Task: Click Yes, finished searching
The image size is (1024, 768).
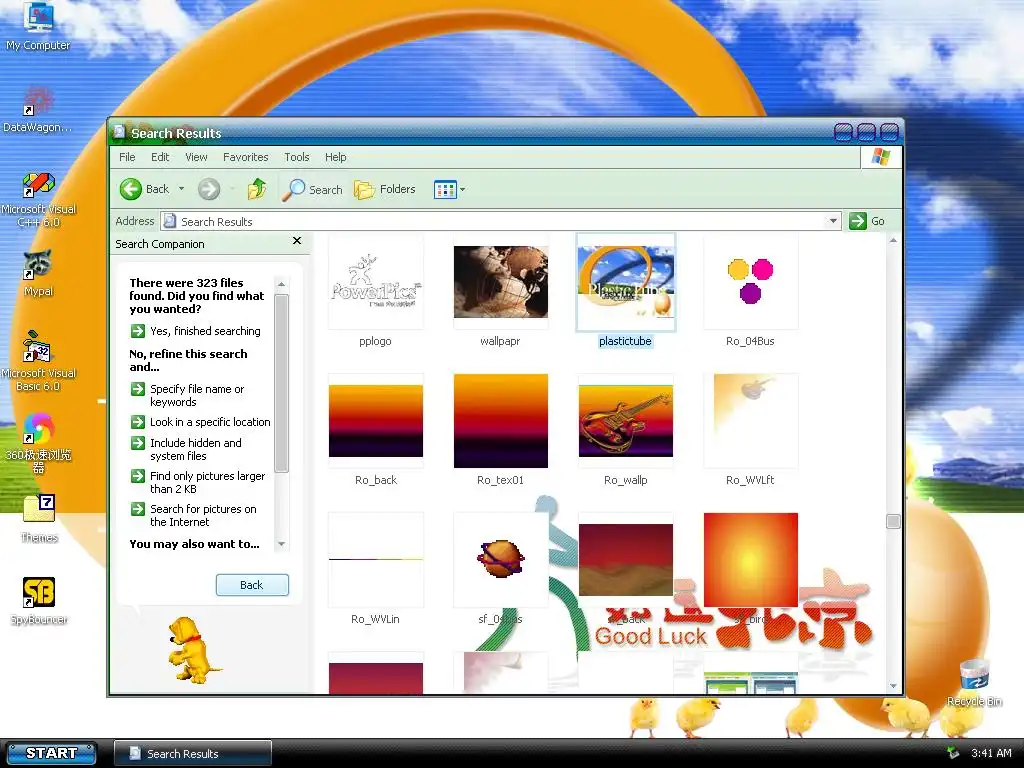Action: [196, 331]
